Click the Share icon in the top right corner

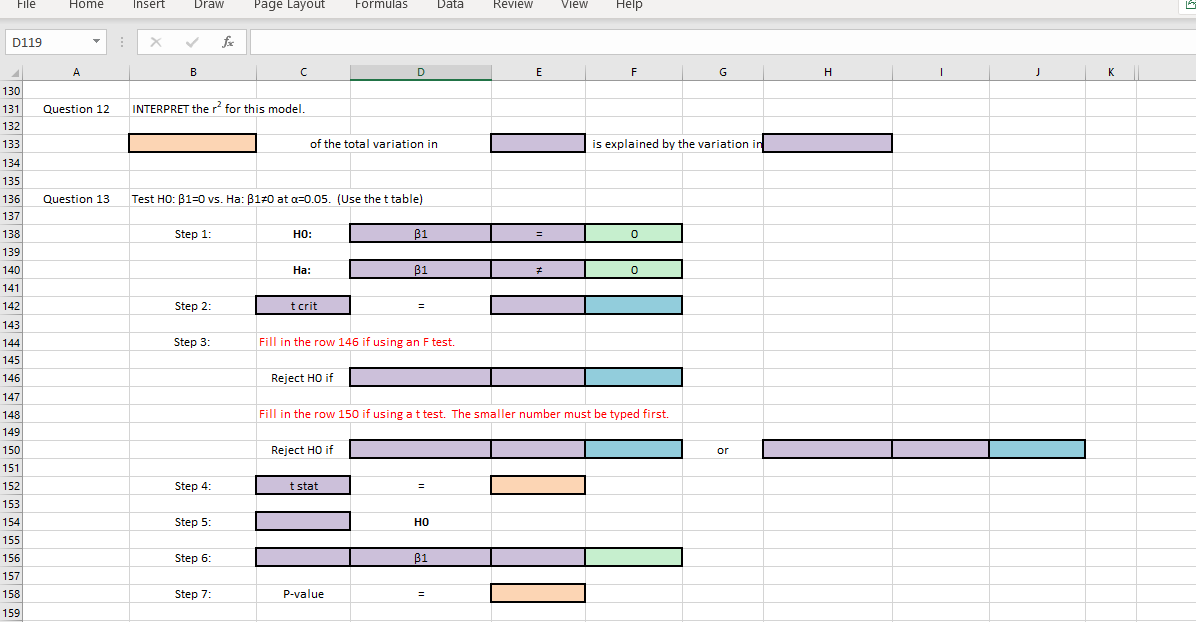click(1188, 6)
